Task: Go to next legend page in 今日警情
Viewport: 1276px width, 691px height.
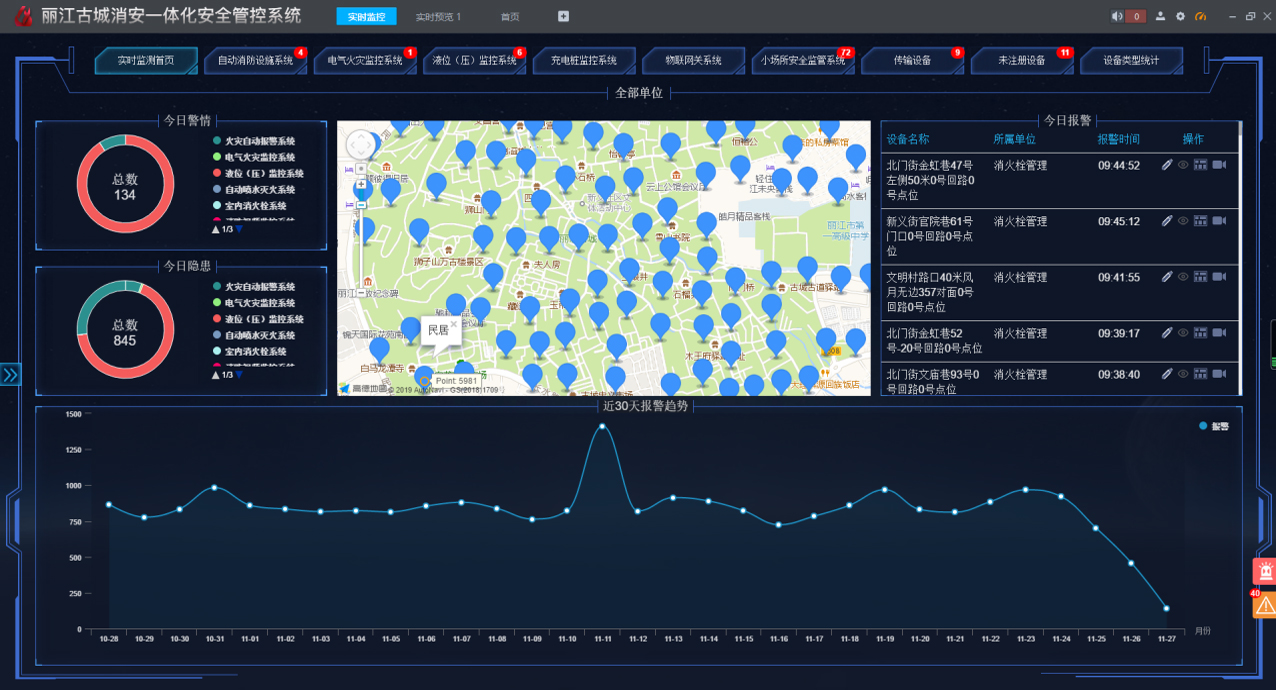Action: (239, 229)
